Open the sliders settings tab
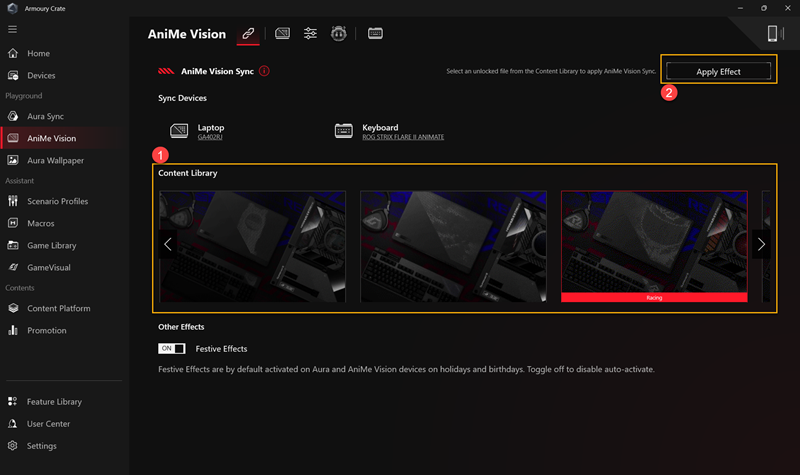 [310, 34]
